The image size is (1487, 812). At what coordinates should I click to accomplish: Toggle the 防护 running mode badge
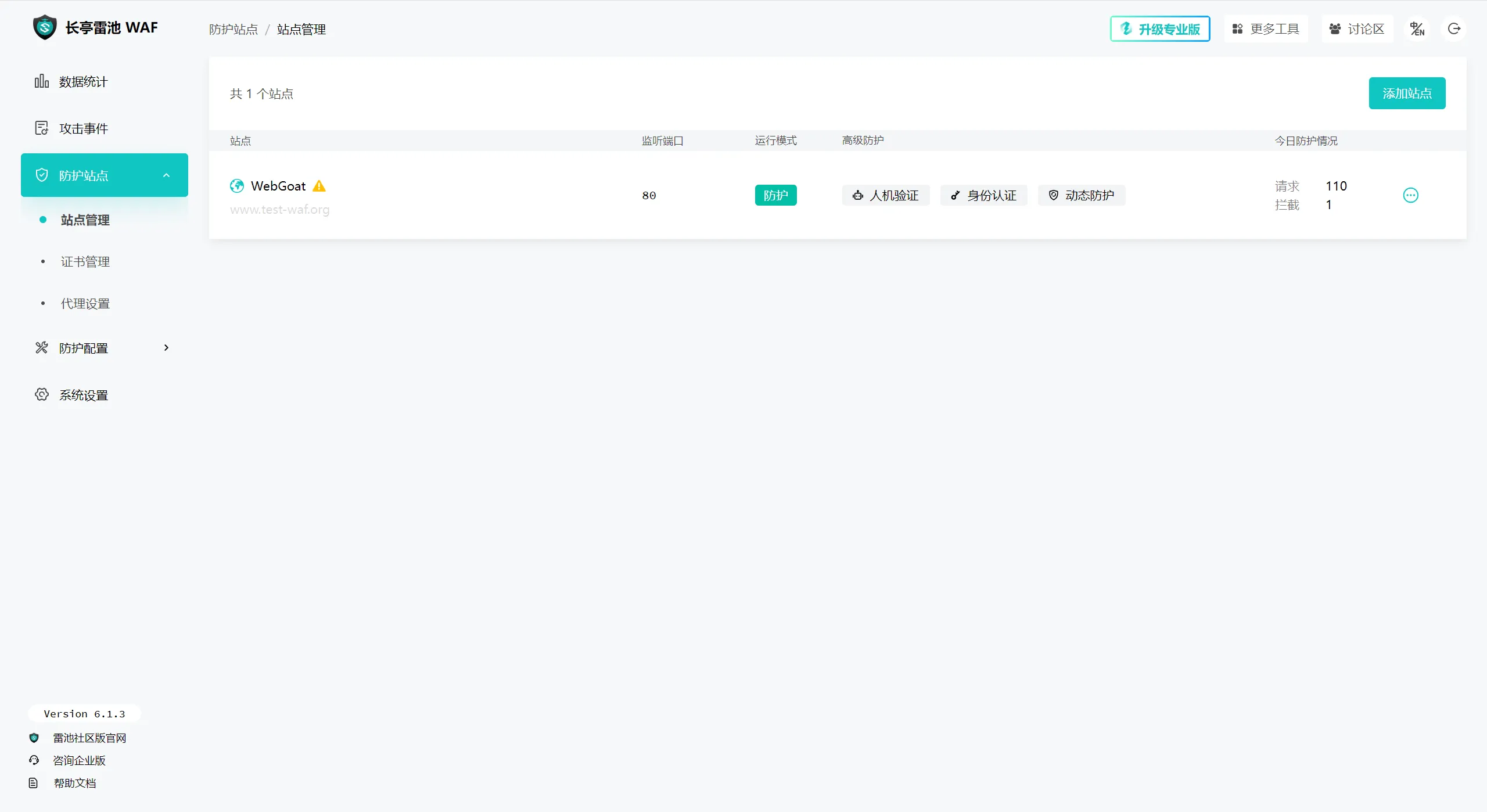coord(775,195)
